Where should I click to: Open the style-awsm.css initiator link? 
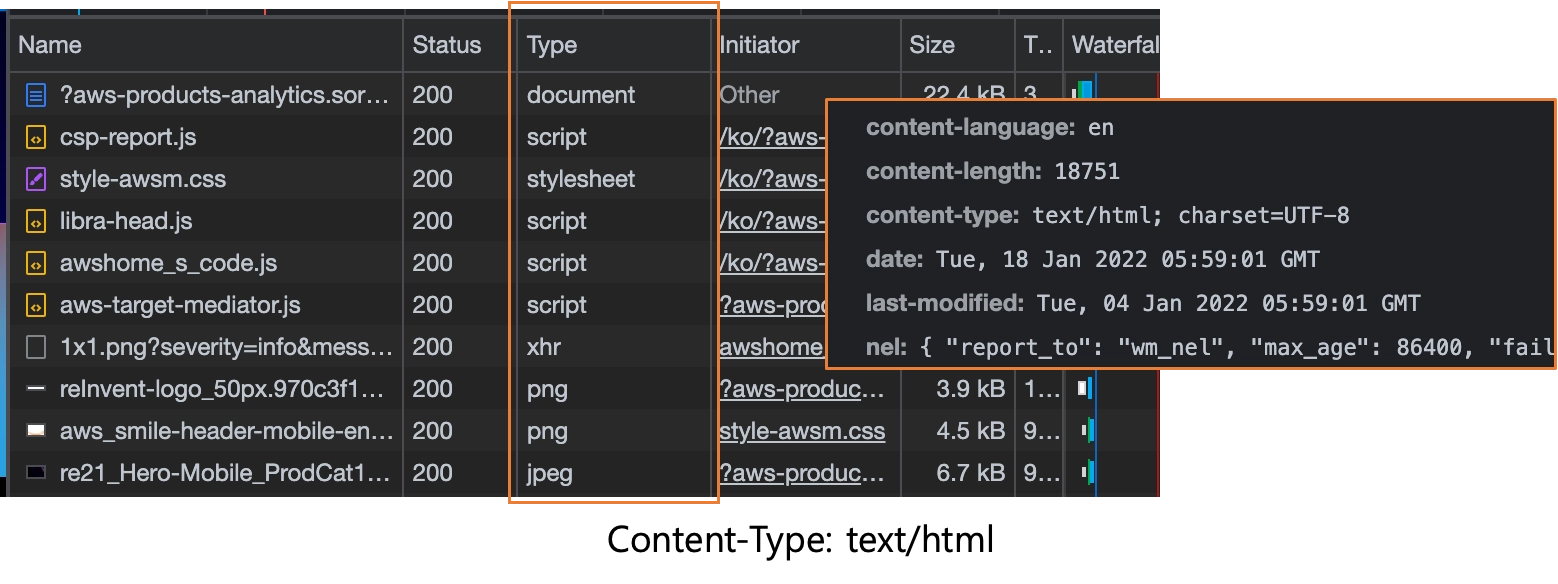pyautogui.click(x=801, y=431)
